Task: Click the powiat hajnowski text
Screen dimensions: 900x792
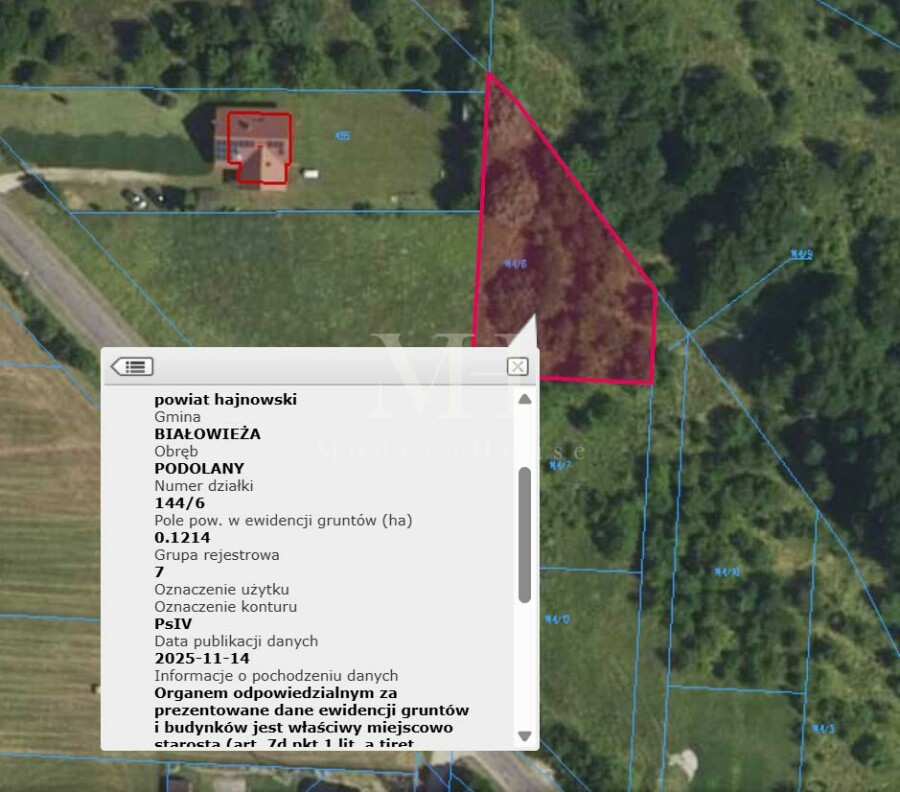Action: pyautogui.click(x=225, y=399)
